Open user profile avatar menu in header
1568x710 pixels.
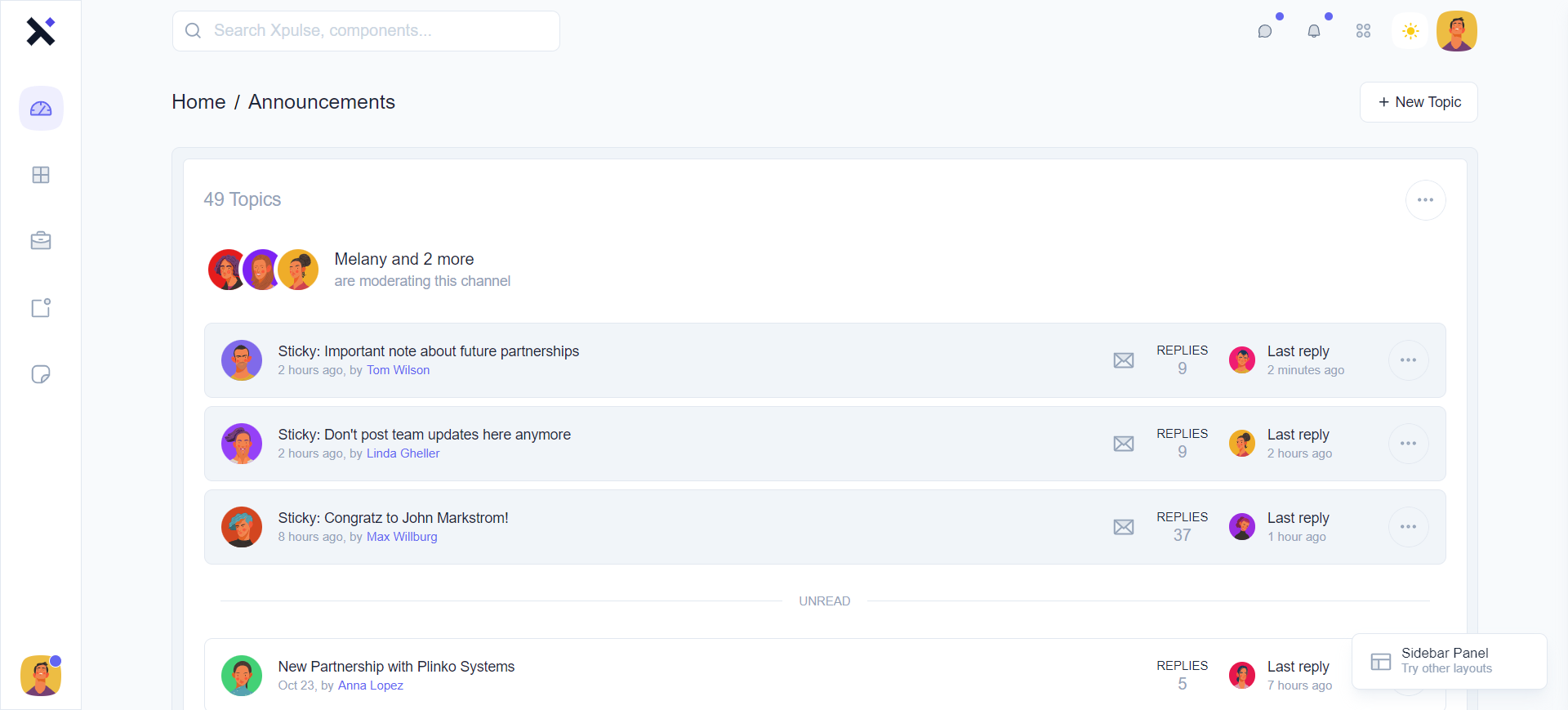[1457, 31]
